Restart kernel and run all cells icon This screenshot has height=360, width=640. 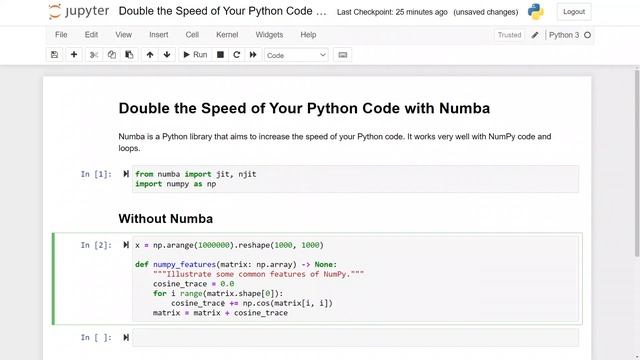[253, 55]
